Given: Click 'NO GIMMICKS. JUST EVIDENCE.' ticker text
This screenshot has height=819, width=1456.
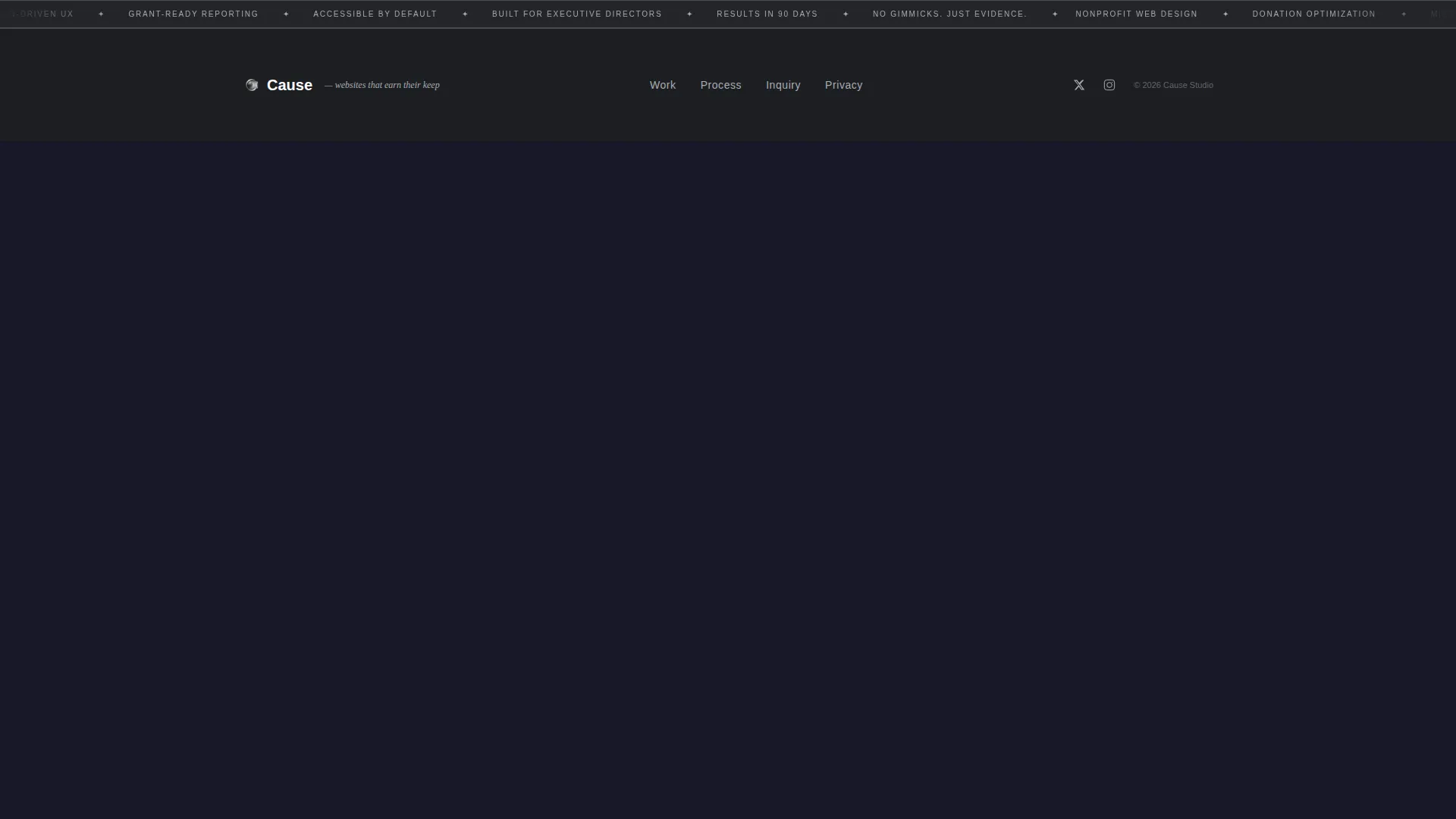Looking at the screenshot, I should (x=950, y=14).
